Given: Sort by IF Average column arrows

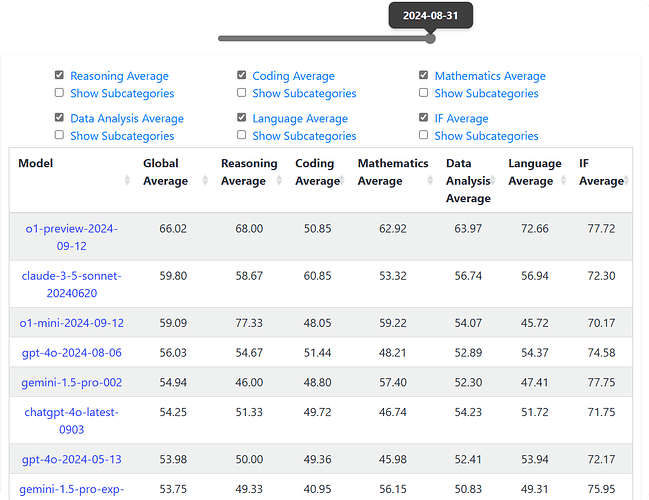Looking at the screenshot, I should [x=626, y=180].
